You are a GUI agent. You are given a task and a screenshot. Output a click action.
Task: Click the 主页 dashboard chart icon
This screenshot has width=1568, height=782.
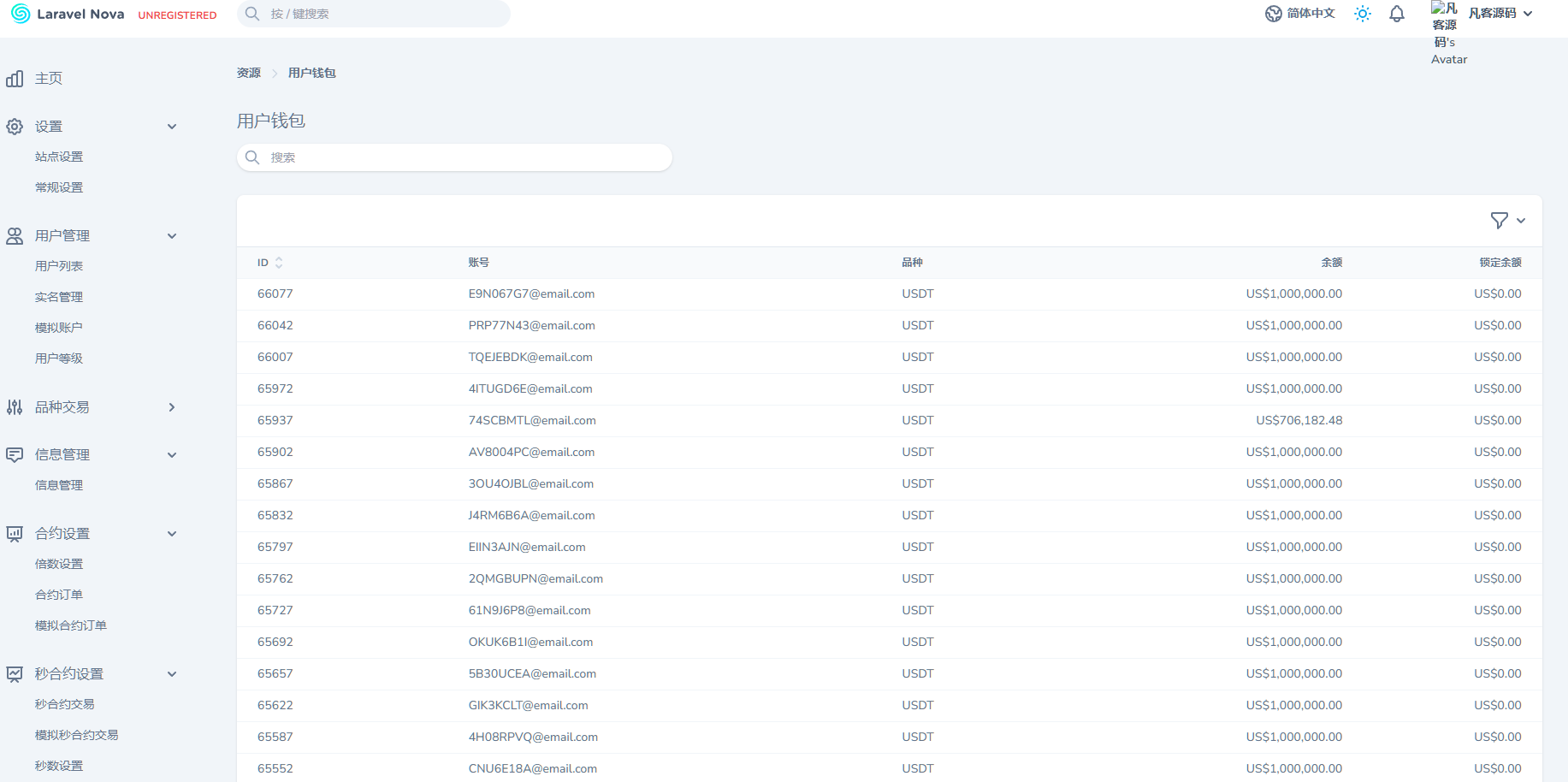point(15,79)
